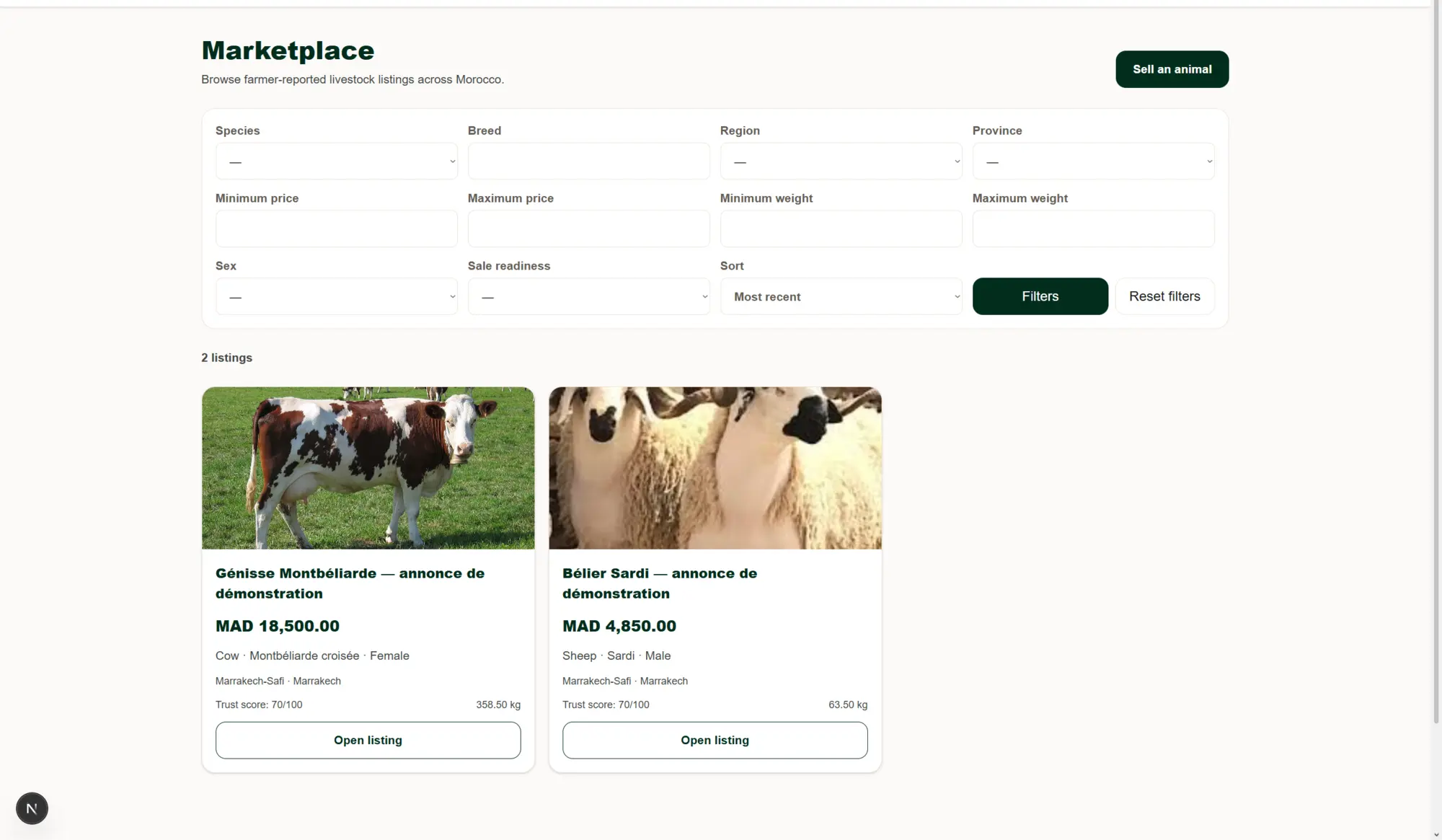Open the Génisse Montbéliarde cow photo
Screen dimensions: 1442x840
coord(368,468)
